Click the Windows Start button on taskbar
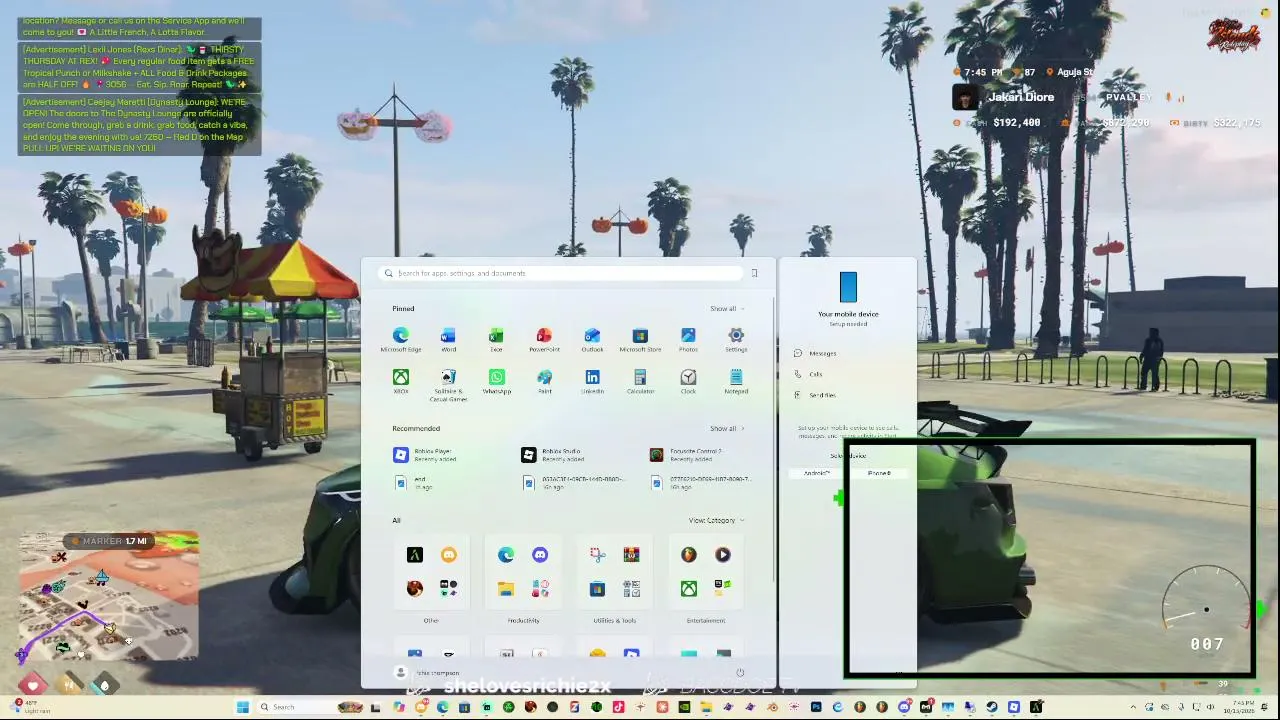Viewport: 1280px width, 720px height. pyautogui.click(x=242, y=707)
